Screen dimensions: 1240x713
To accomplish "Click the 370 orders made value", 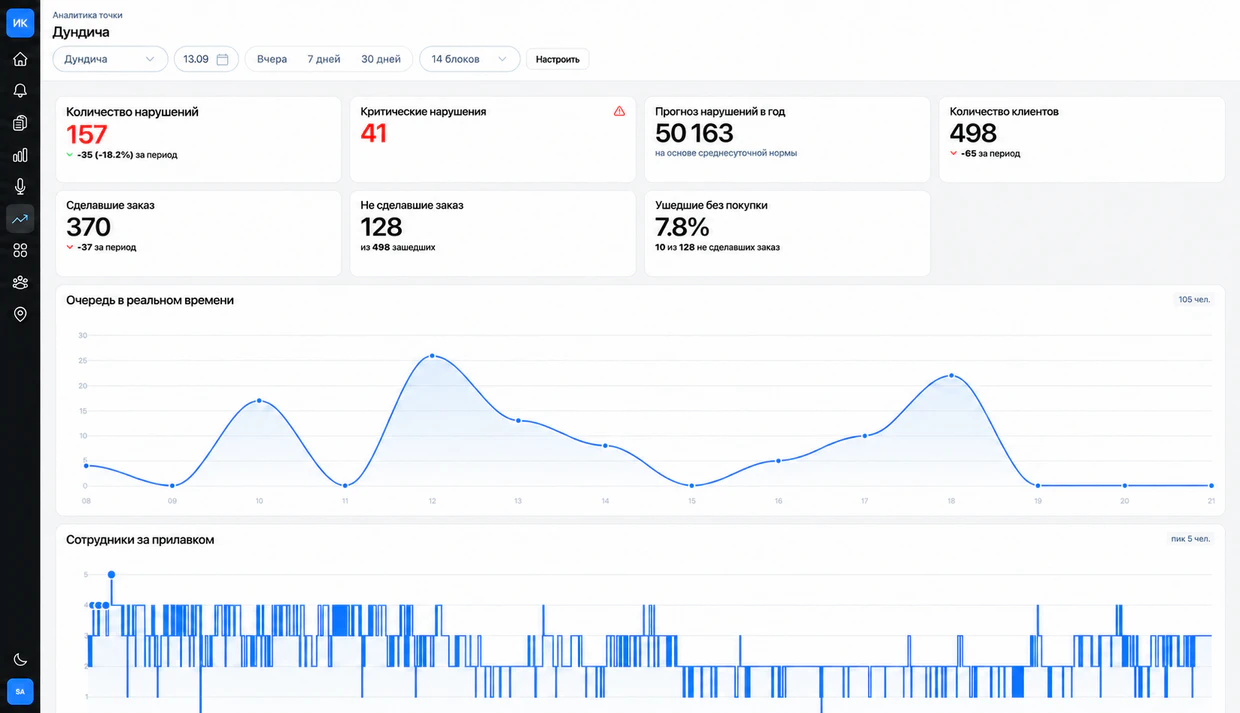I will (x=89, y=227).
